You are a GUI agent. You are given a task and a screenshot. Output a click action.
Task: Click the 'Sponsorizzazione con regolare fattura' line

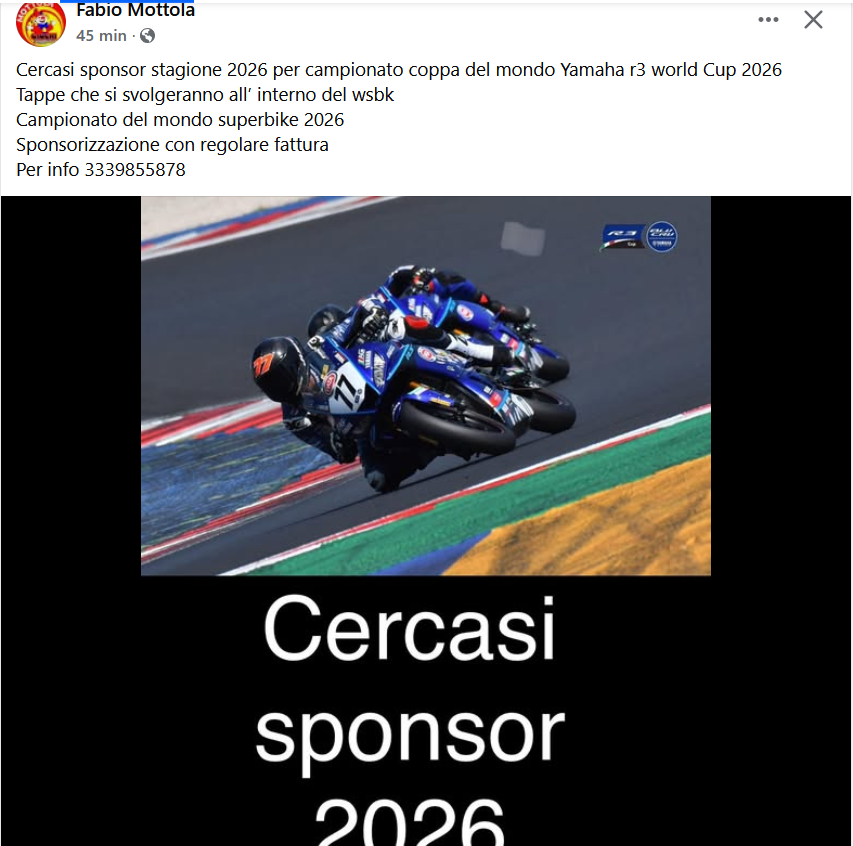pos(172,145)
